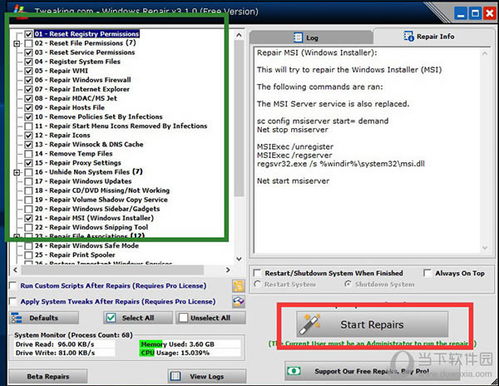This screenshot has width=499, height=386.
Task: Click the custom scripts icon beside Run Custom Scripts
Action: pos(238,286)
